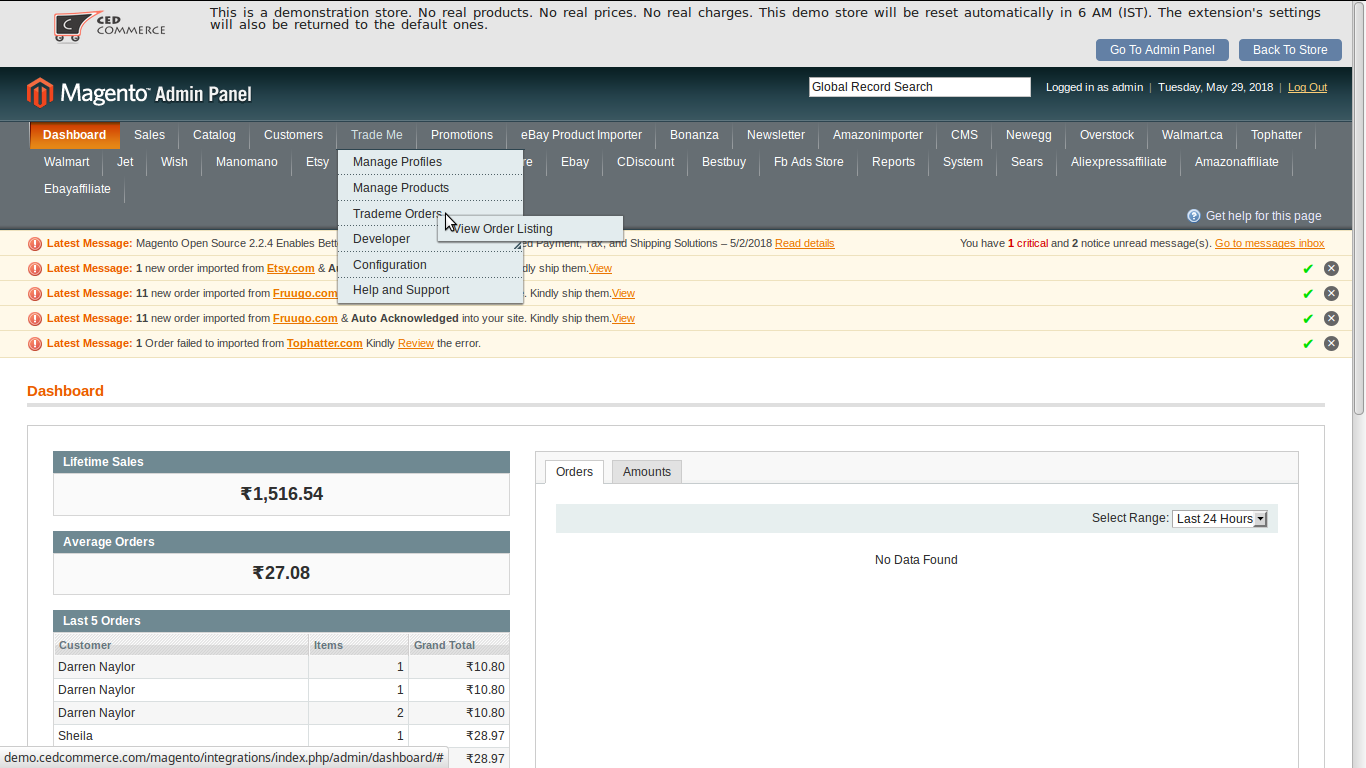Open the Ebayaffiliate menu
Image resolution: width=1366 pixels, height=768 pixels.
[77, 189]
